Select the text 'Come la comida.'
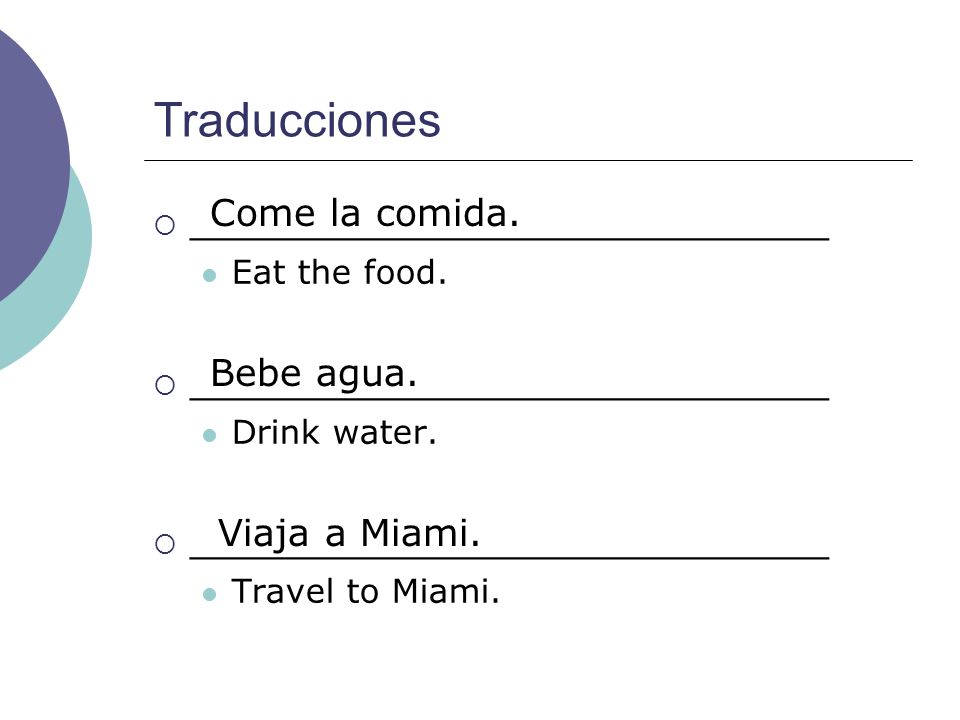 365,213
